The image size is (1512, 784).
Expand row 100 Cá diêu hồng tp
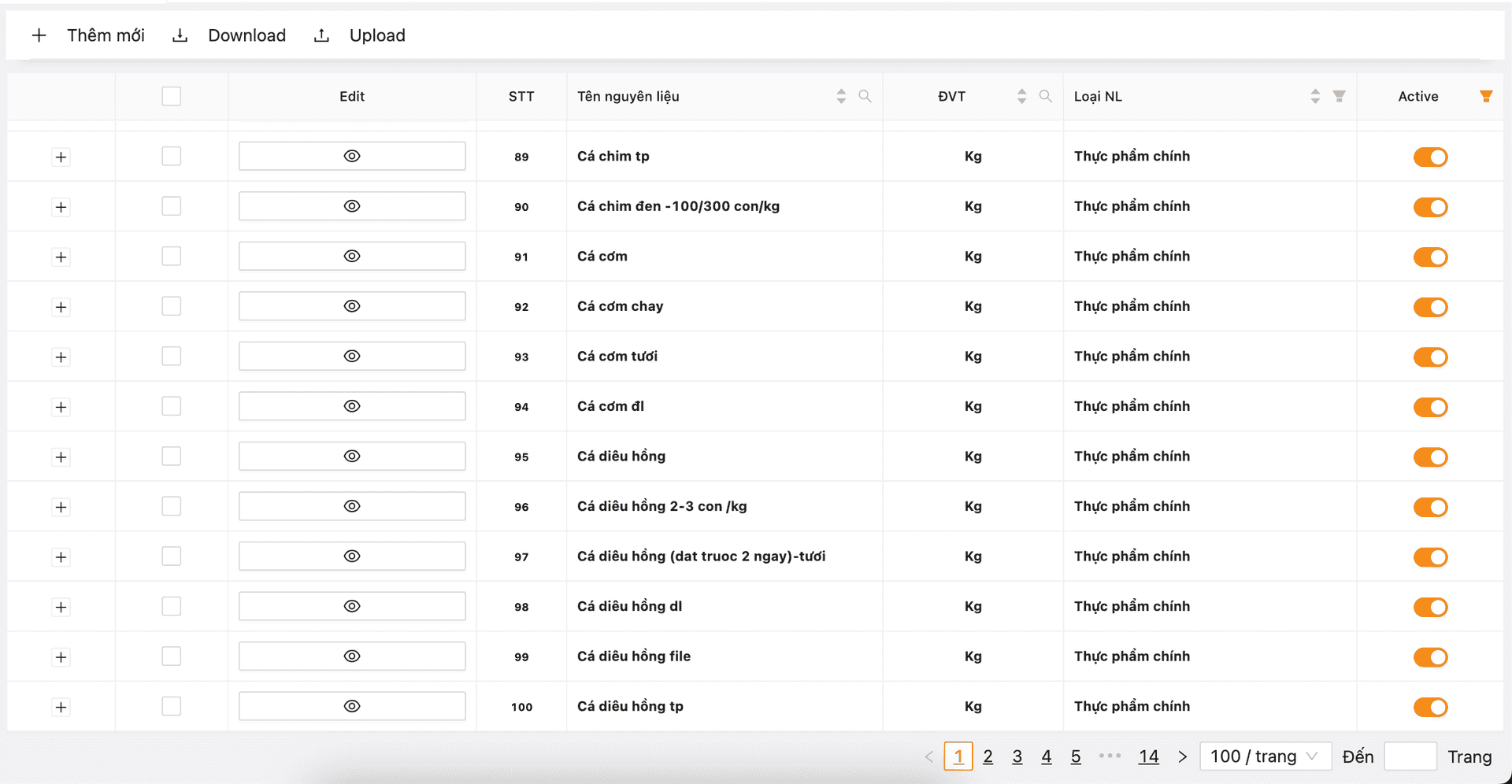pos(61,707)
